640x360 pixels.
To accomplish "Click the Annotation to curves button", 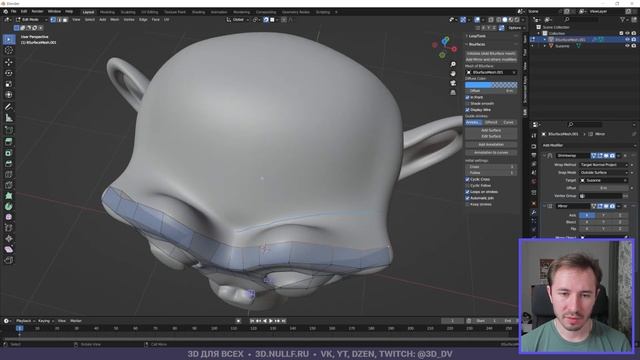I will [x=491, y=153].
